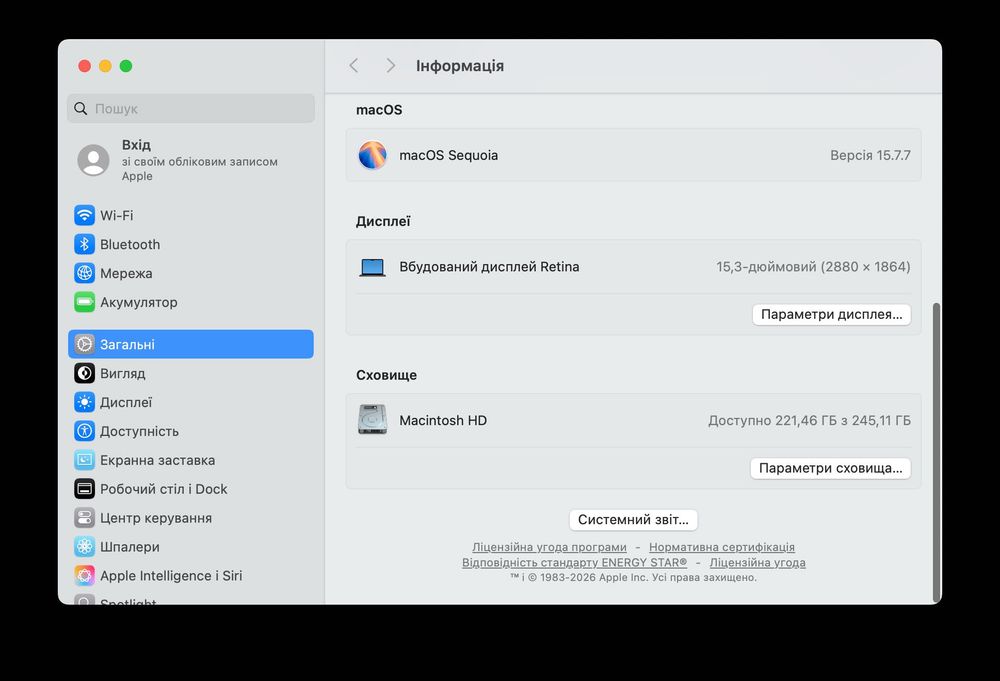
Task: Click the Дисплеї section heading in main pane
Action: [x=383, y=221]
